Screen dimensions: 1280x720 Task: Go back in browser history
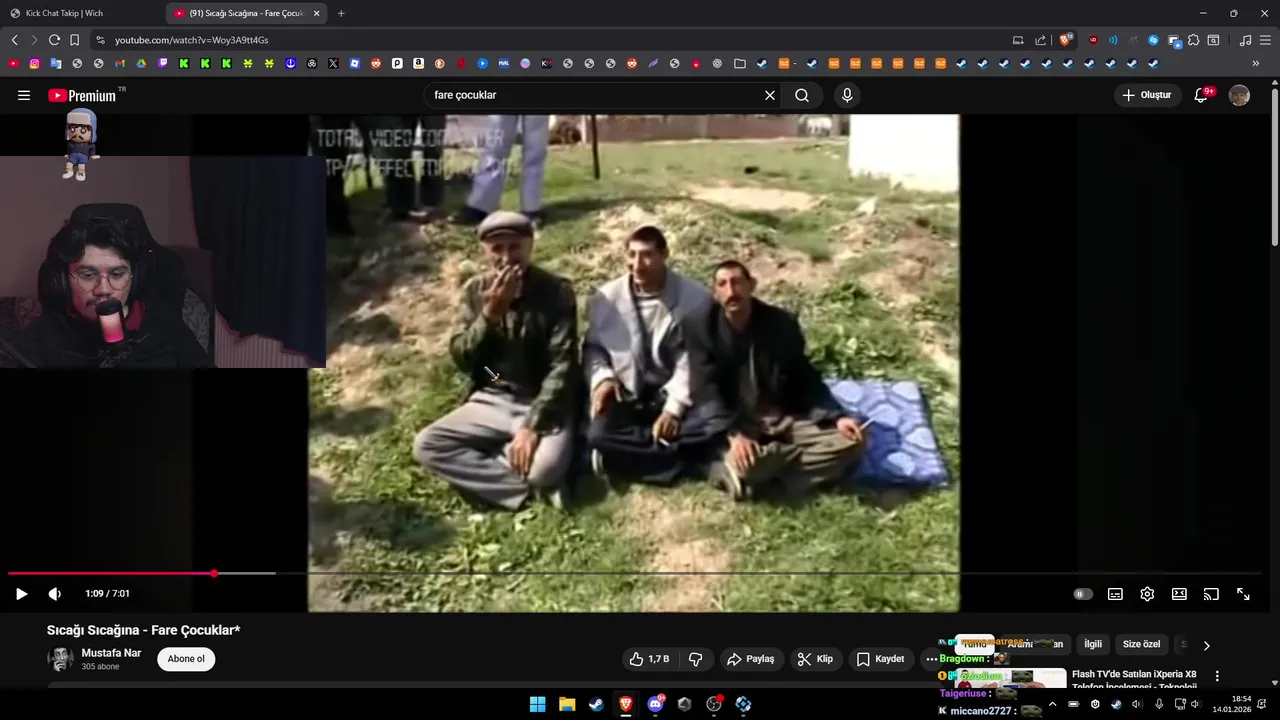pyautogui.click(x=14, y=40)
